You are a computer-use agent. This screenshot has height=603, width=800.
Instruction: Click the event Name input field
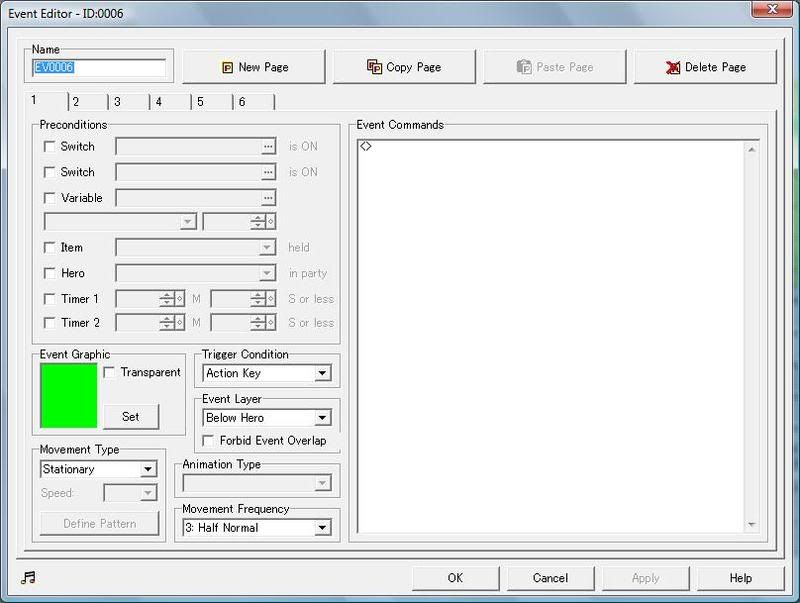click(x=99, y=67)
